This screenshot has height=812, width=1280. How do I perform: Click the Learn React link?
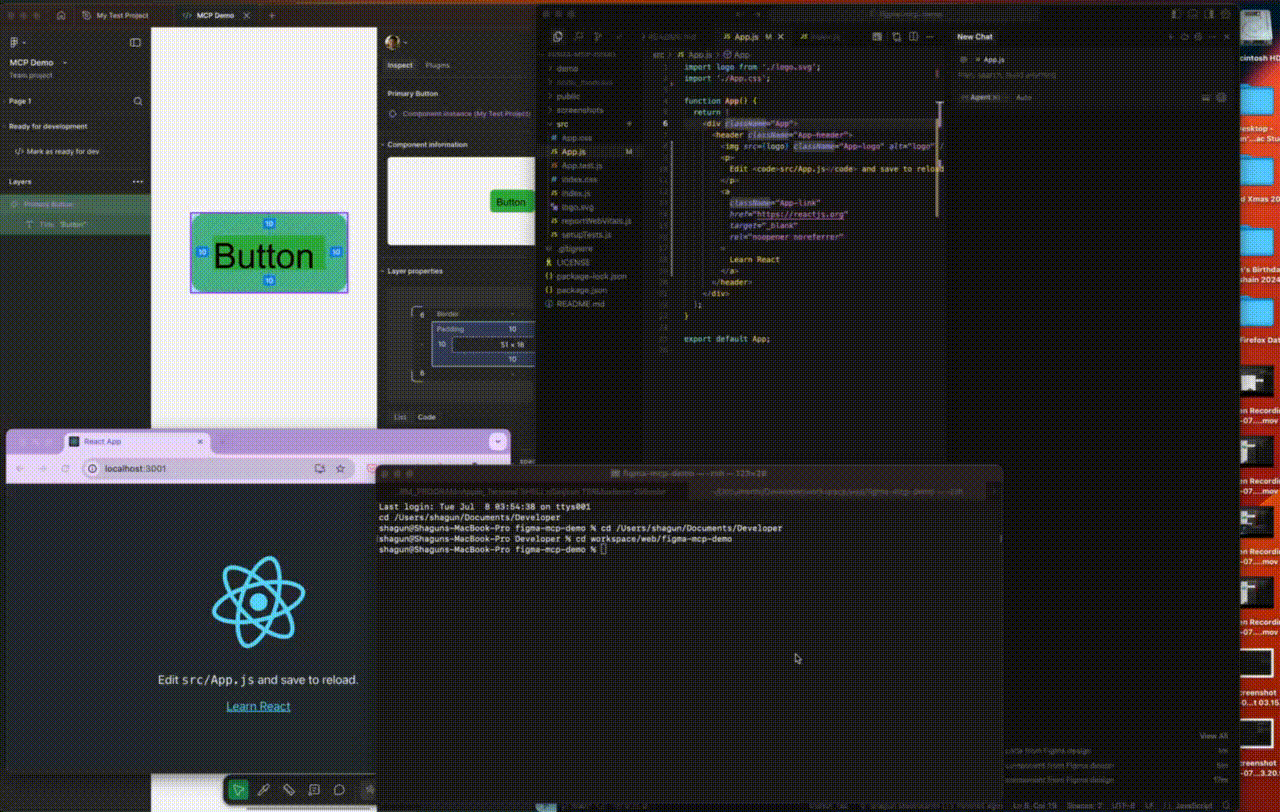coord(258,706)
